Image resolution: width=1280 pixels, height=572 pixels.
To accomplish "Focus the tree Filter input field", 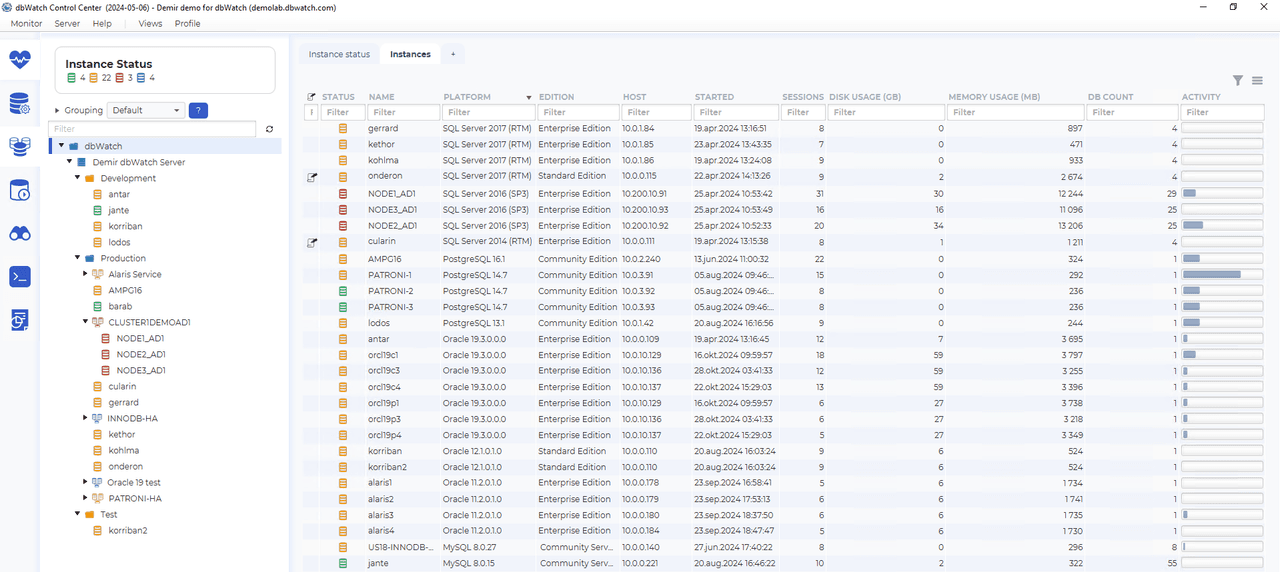I will pos(151,129).
